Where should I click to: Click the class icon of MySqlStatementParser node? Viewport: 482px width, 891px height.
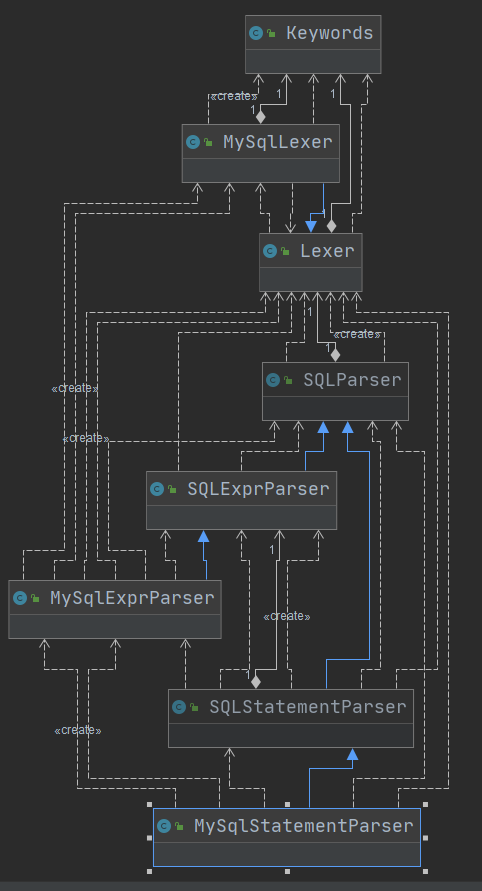pyautogui.click(x=164, y=826)
